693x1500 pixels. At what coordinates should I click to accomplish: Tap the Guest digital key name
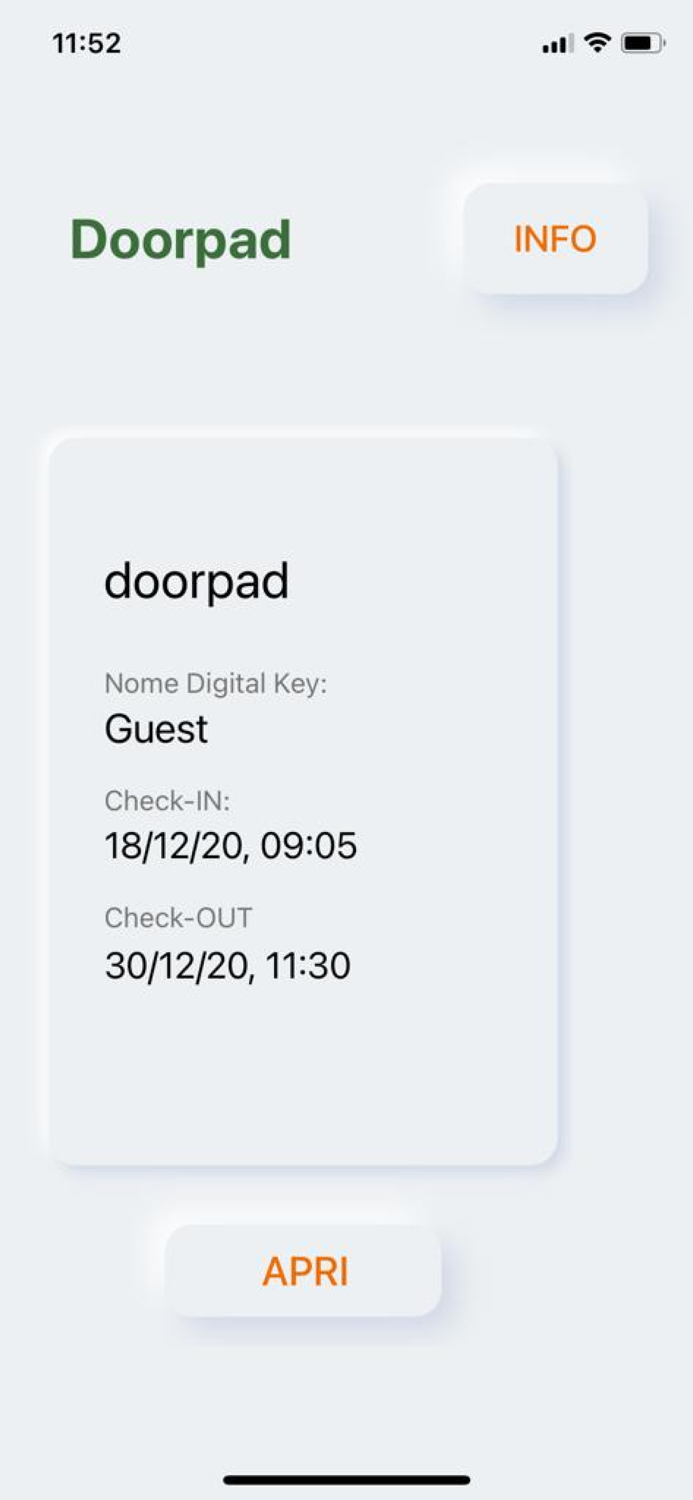(x=156, y=729)
